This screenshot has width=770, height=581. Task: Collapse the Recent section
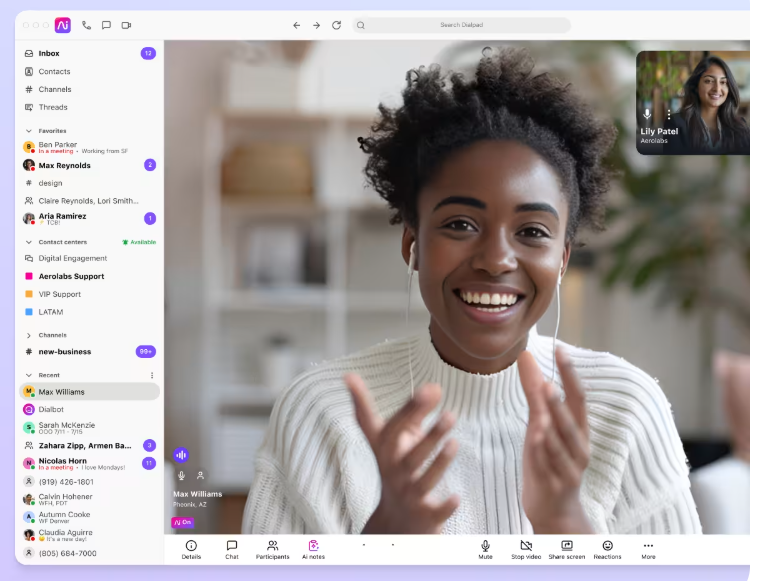pyautogui.click(x=28, y=375)
